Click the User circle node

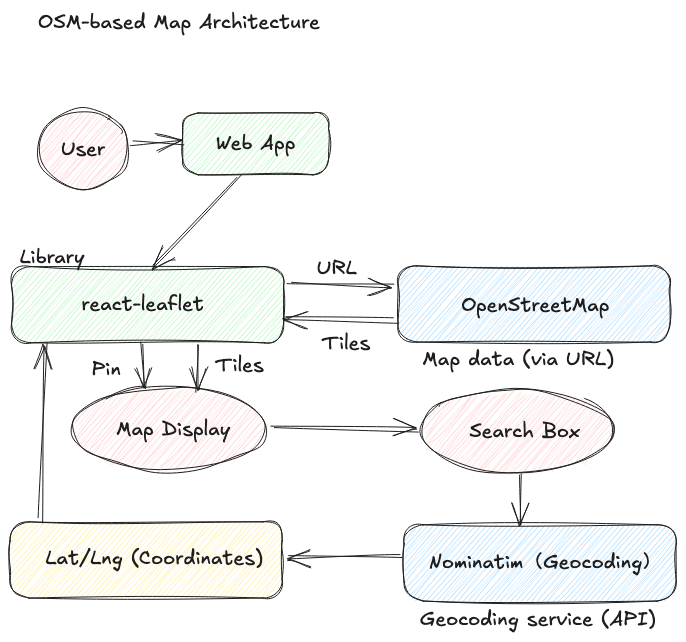click(x=83, y=149)
